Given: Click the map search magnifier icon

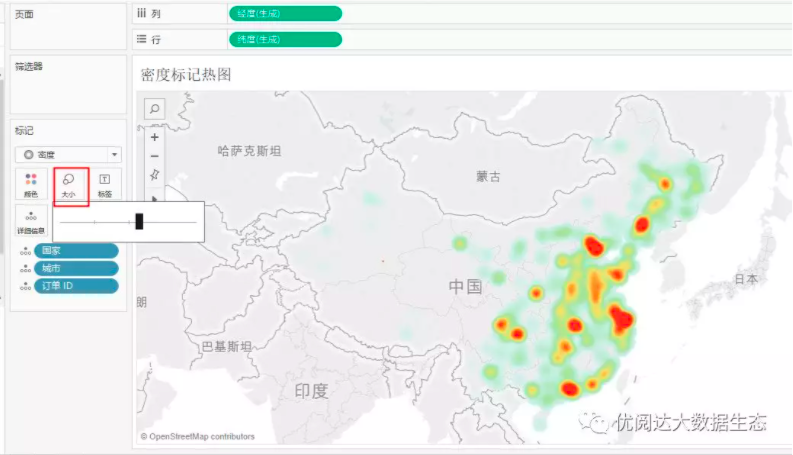Looking at the screenshot, I should [155, 108].
